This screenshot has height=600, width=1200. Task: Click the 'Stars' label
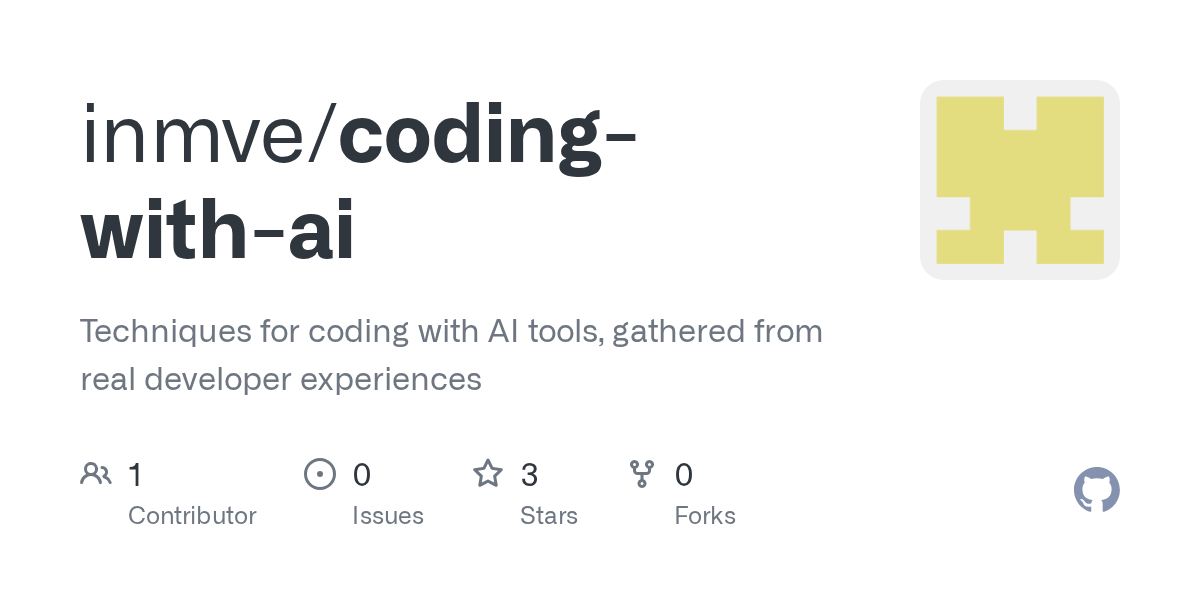(549, 516)
